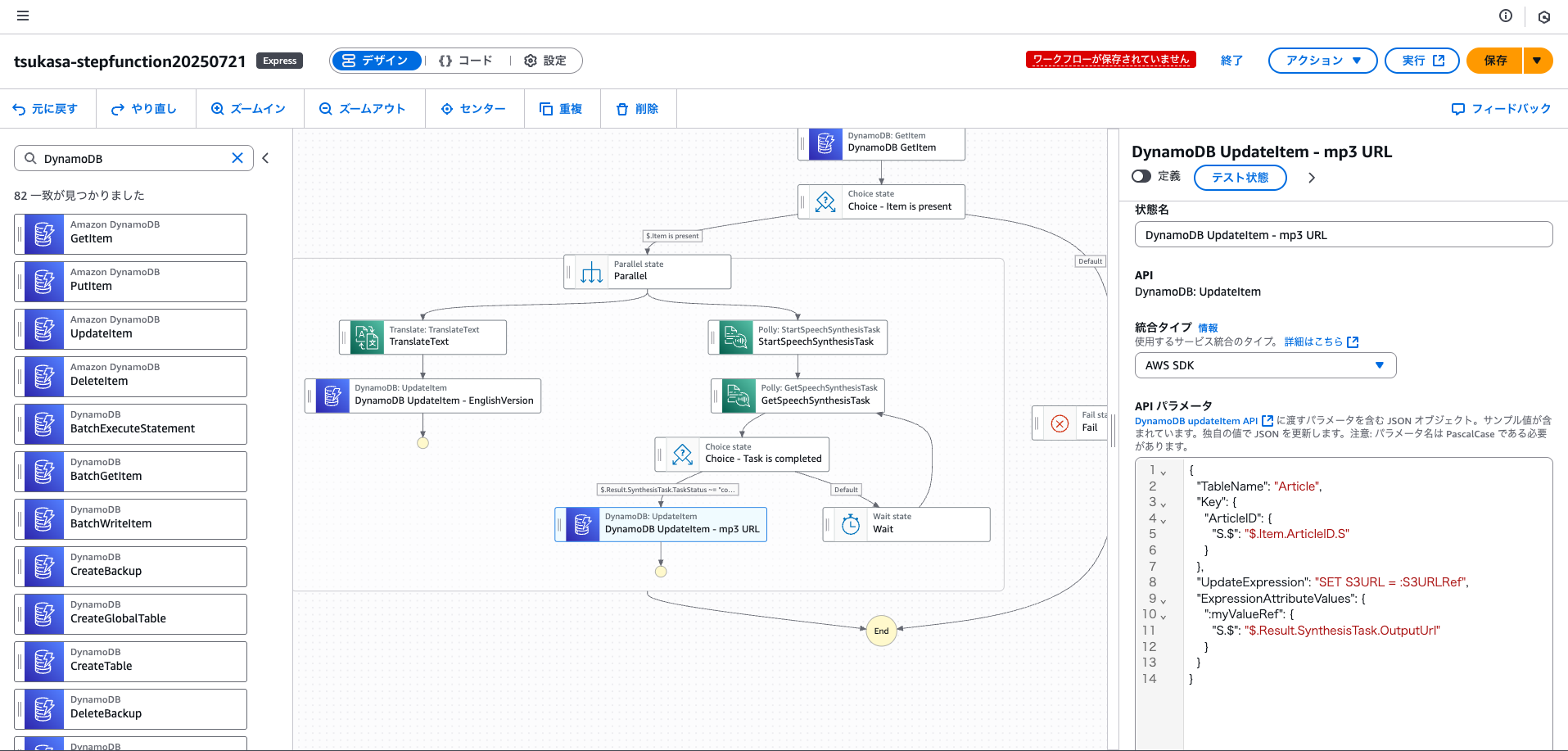
Task: Click the info circle icon at top
Action: pyautogui.click(x=1506, y=16)
